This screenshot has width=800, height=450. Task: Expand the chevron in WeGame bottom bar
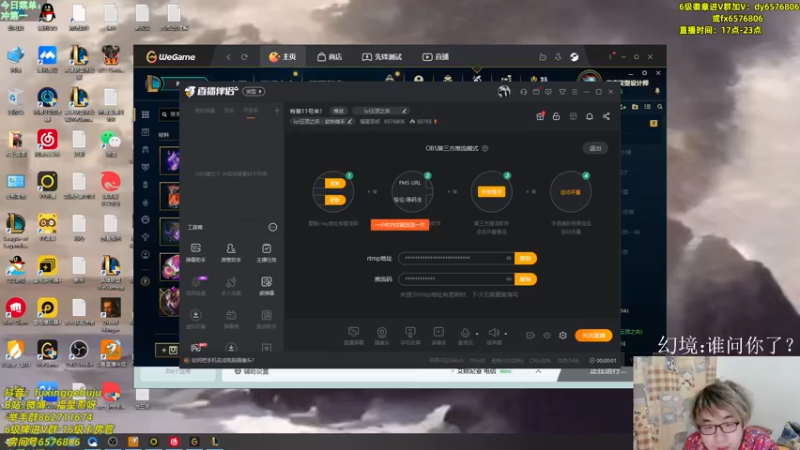tap(538, 371)
